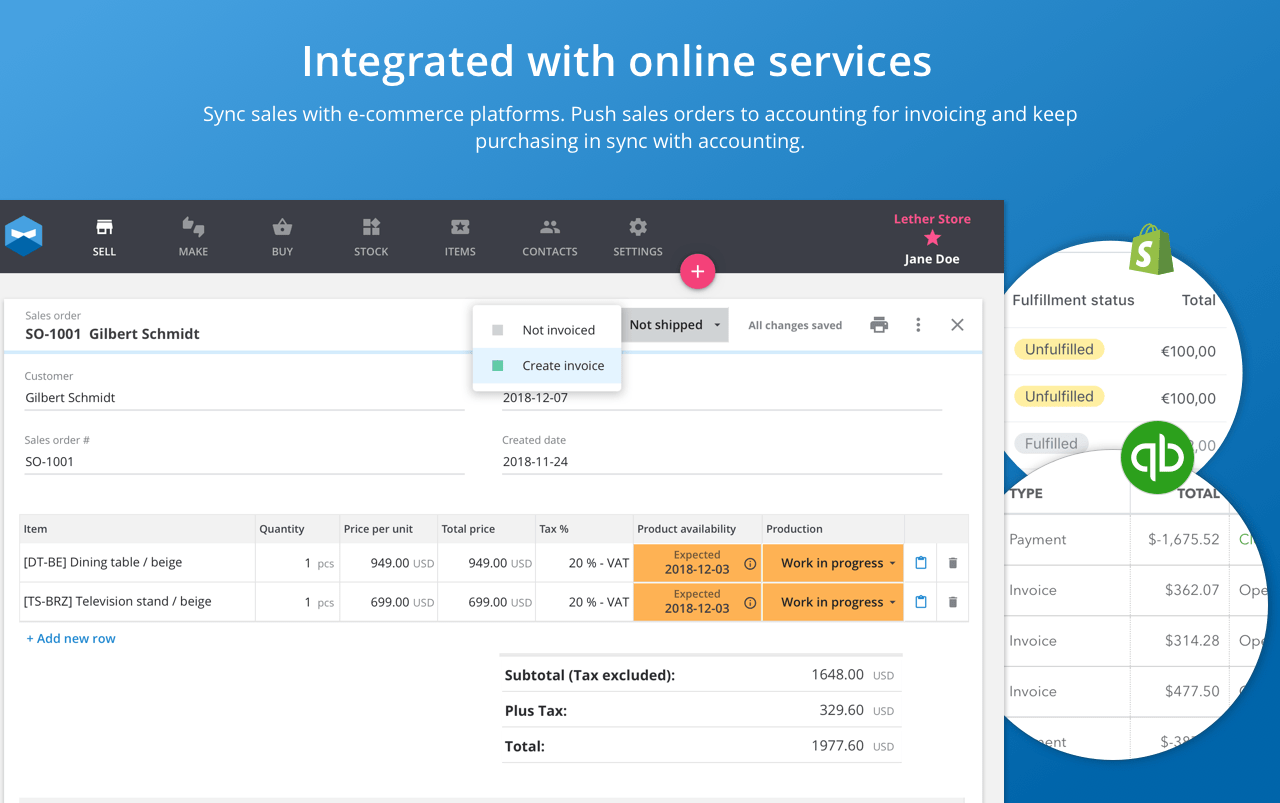Open the Make section

193,237
